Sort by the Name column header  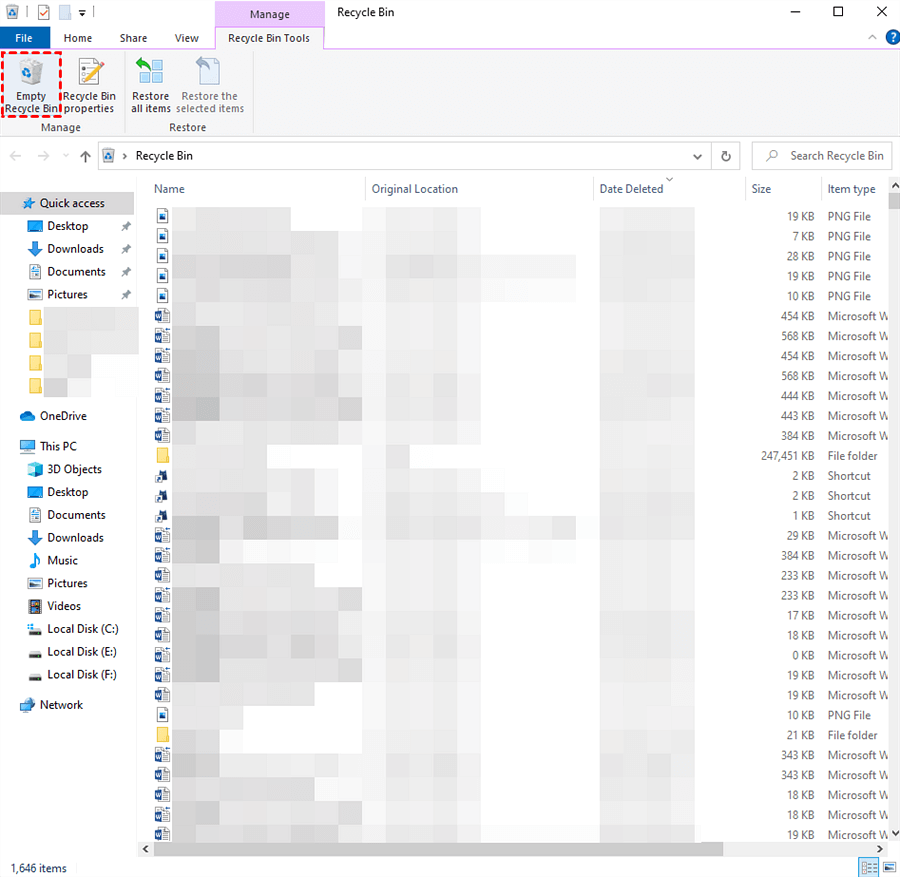(169, 189)
